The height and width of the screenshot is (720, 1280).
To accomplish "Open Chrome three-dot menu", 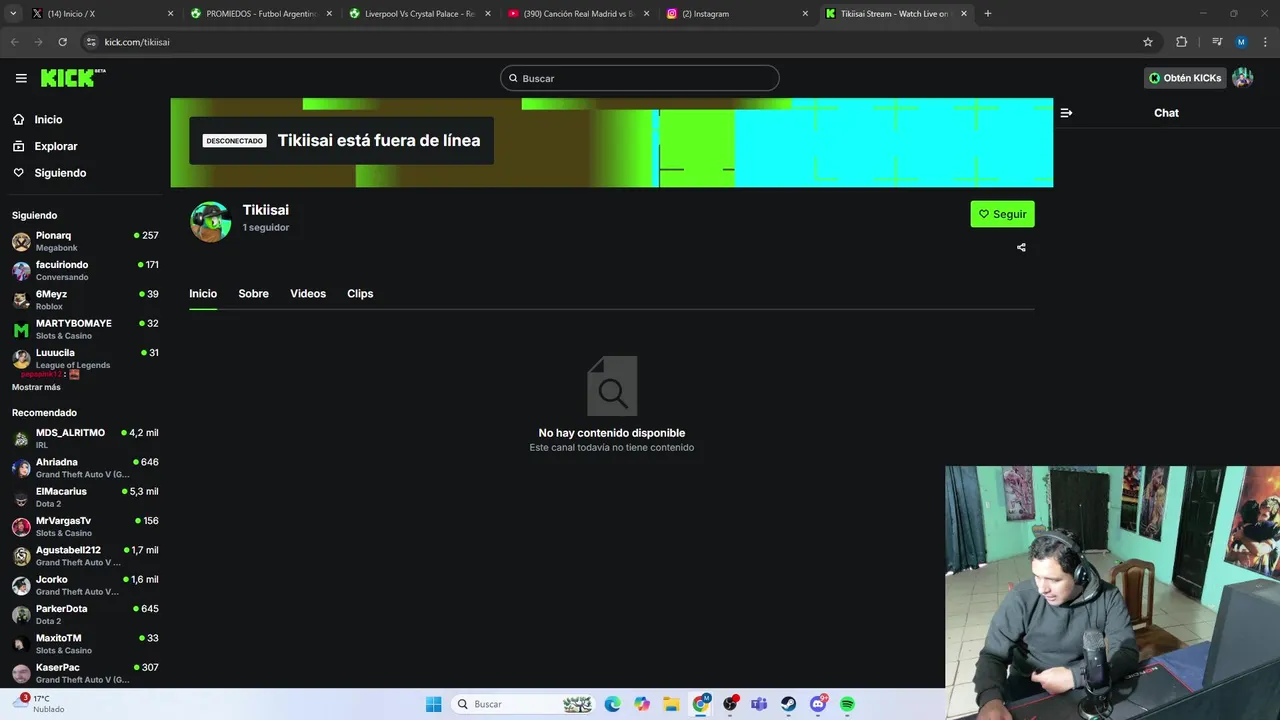I will 1264,42.
